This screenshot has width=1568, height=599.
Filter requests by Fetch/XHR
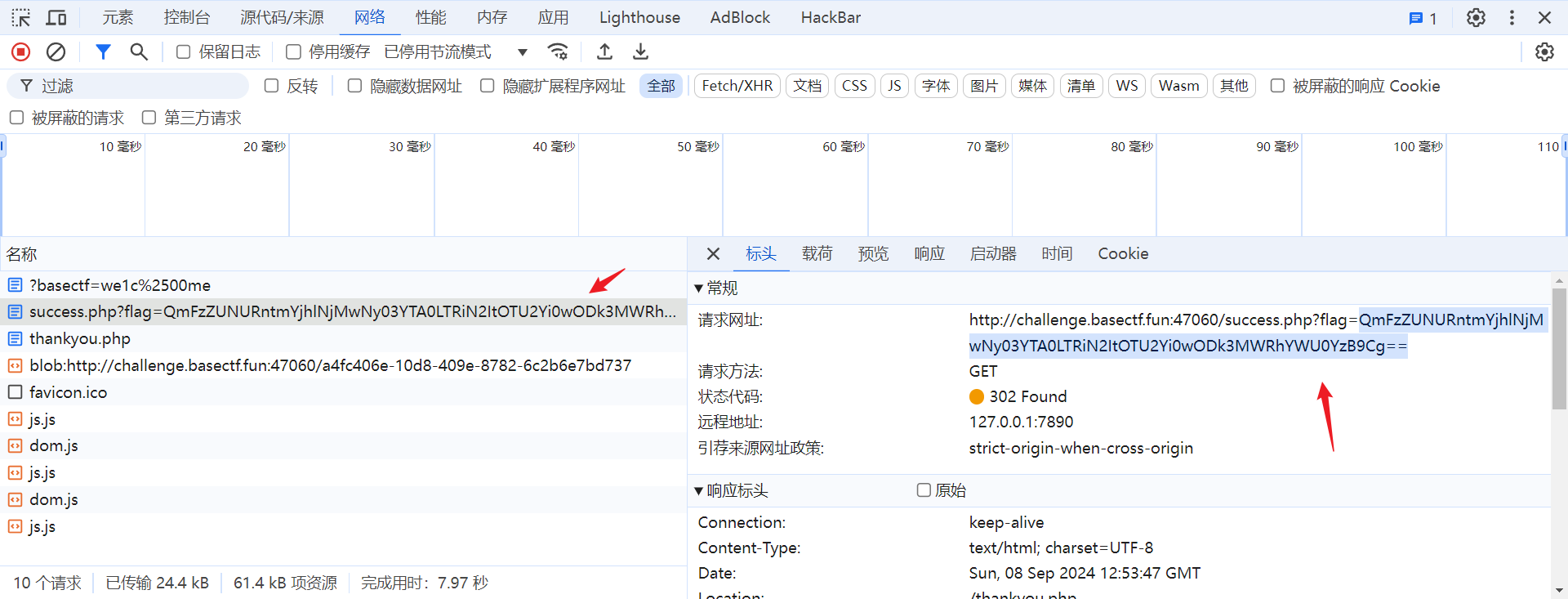[x=737, y=86]
